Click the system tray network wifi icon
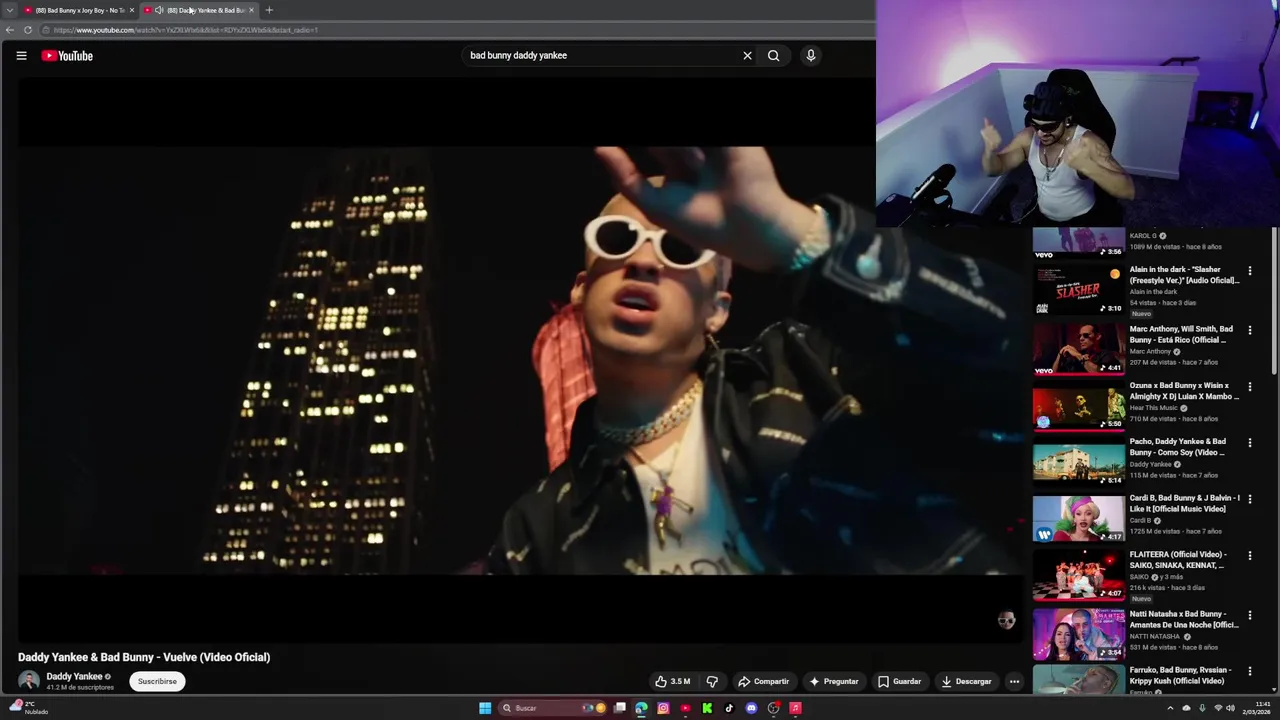The image size is (1280, 720). click(x=1217, y=708)
